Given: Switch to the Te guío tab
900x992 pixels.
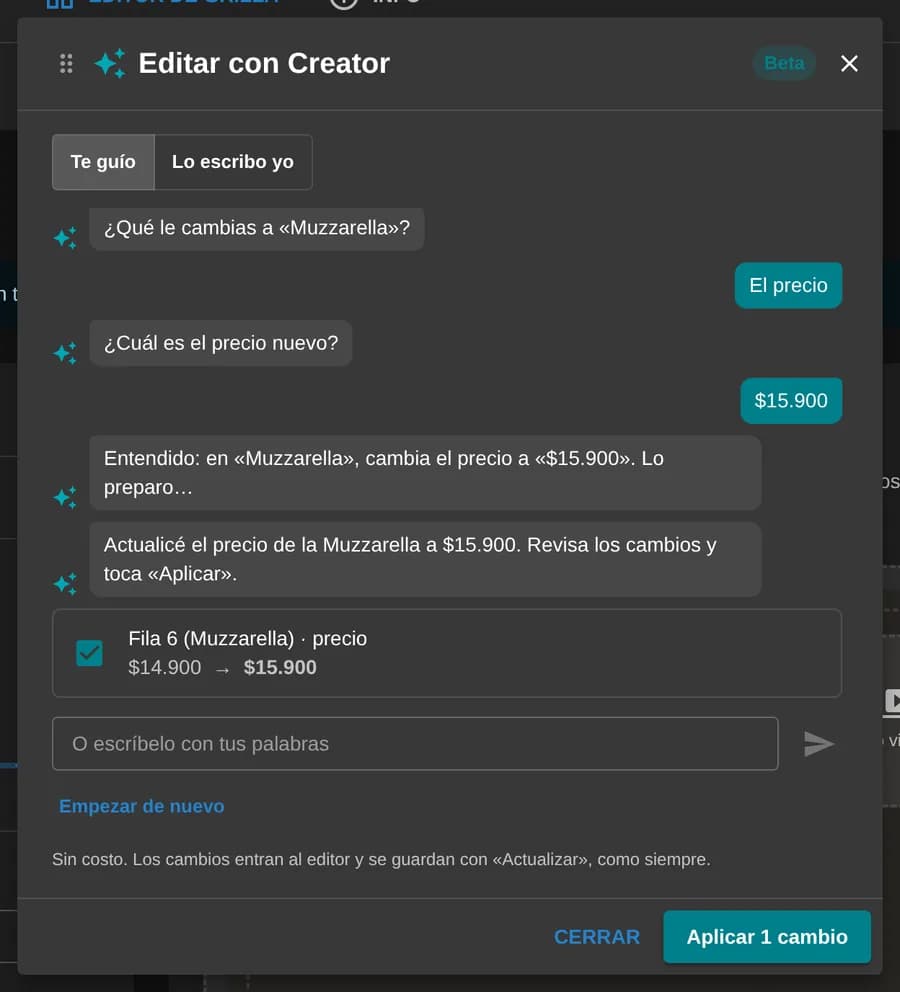Looking at the screenshot, I should [103, 162].
